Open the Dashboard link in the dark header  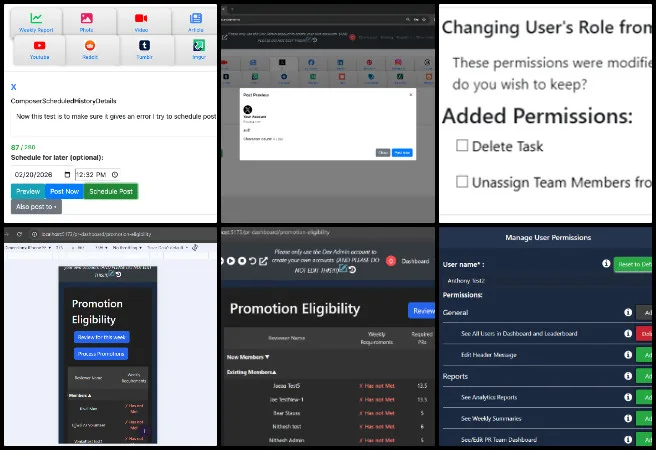point(415,261)
